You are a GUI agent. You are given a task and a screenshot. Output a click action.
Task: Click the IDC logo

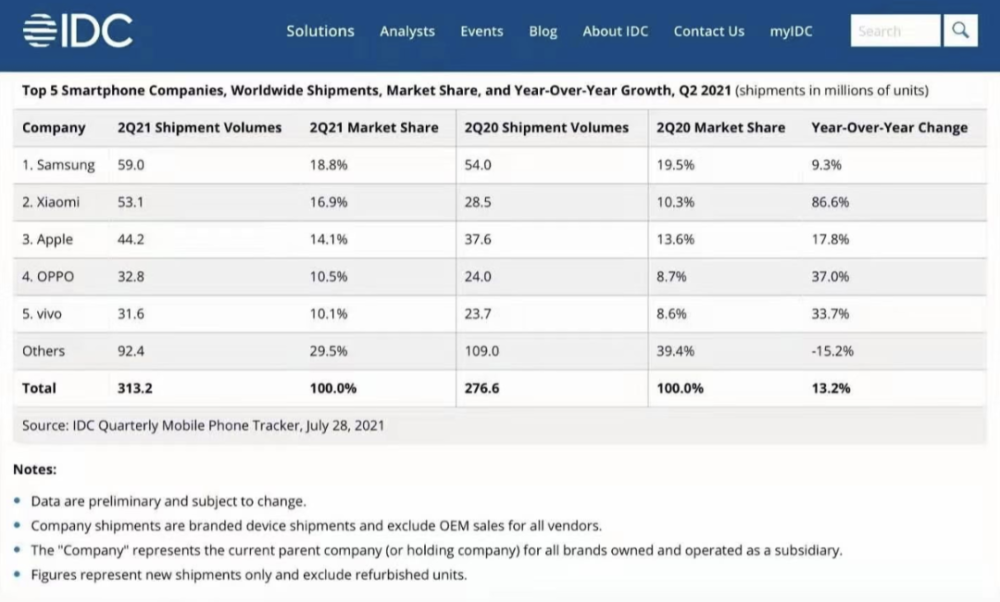coord(78,31)
